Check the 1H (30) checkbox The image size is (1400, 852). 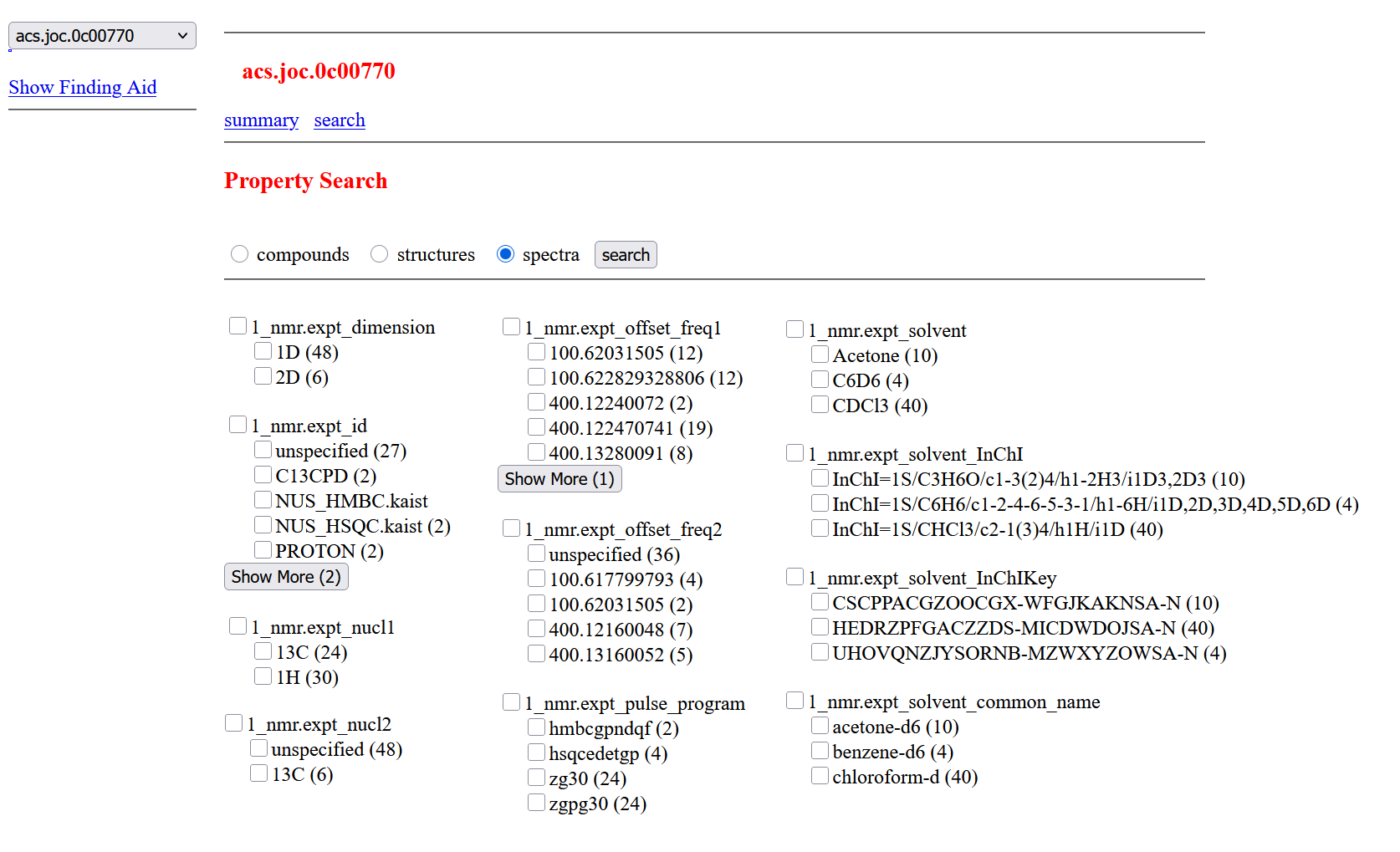pos(263,676)
